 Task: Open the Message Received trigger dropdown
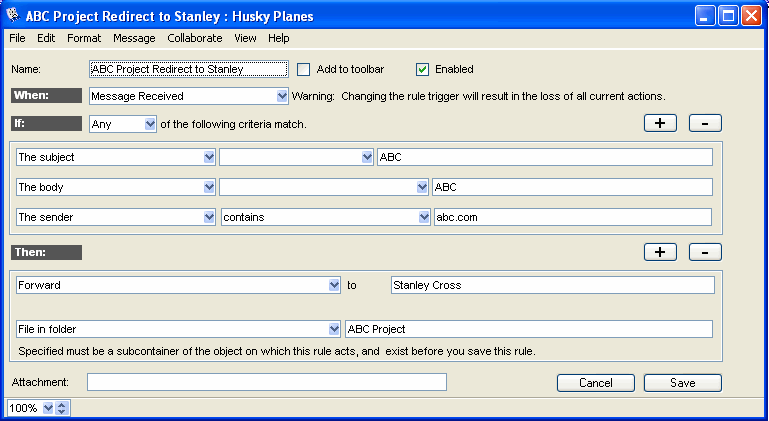[282, 97]
